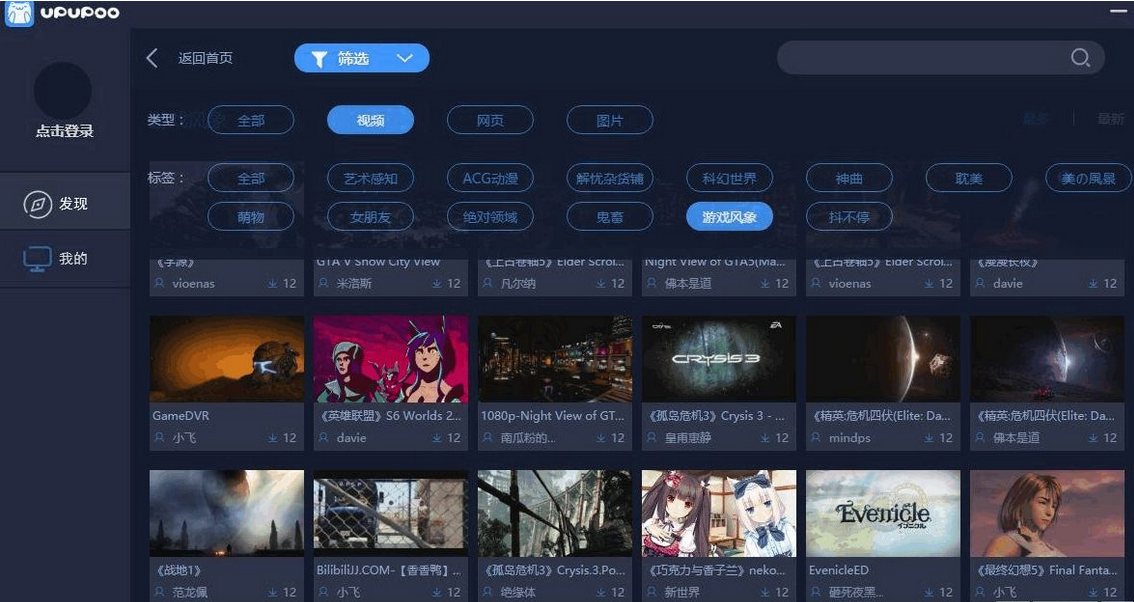Deselect the 游戏风象 tag
This screenshot has height=602, width=1134.
coord(730,216)
